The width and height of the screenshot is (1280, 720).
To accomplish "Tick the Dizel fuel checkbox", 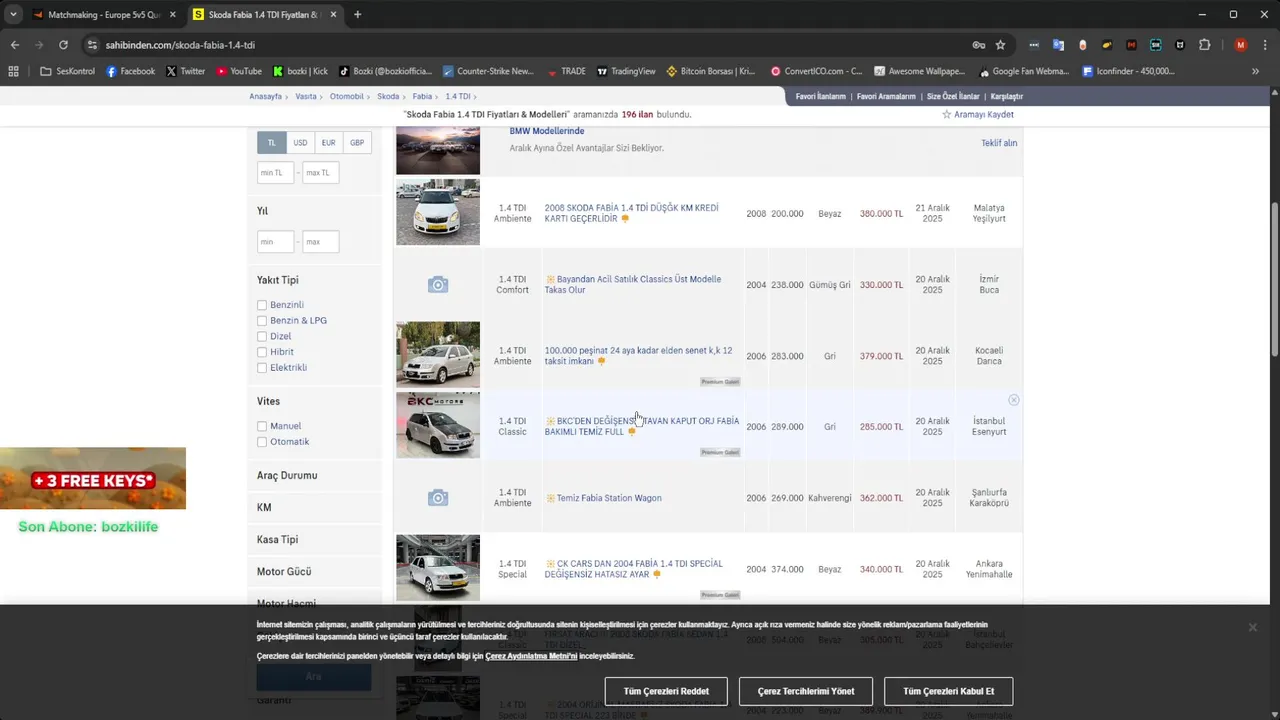I will point(262,336).
